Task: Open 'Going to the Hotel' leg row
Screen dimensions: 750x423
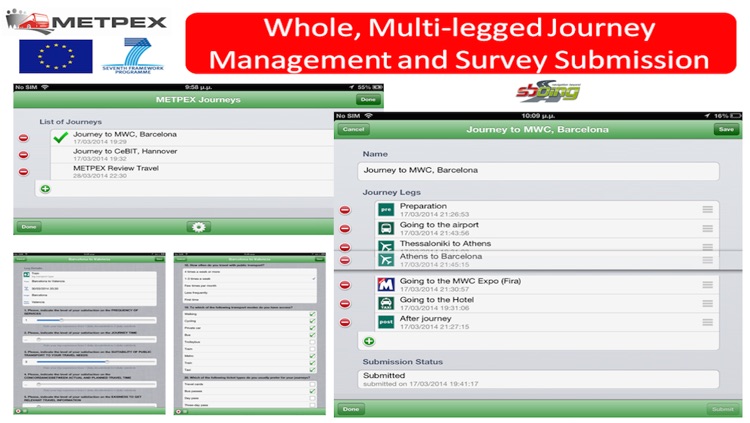Action: [547, 303]
